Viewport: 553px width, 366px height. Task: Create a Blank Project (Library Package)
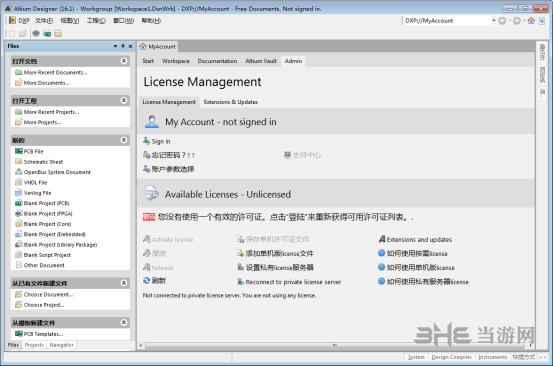60,245
